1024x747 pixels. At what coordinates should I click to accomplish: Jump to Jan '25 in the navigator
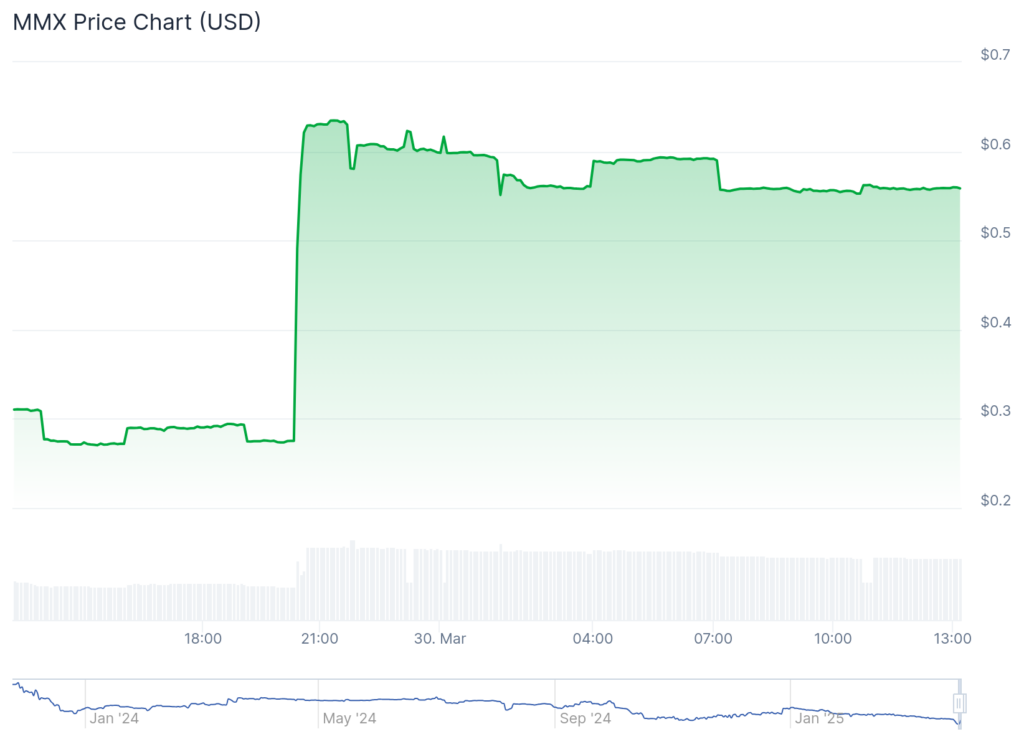820,717
